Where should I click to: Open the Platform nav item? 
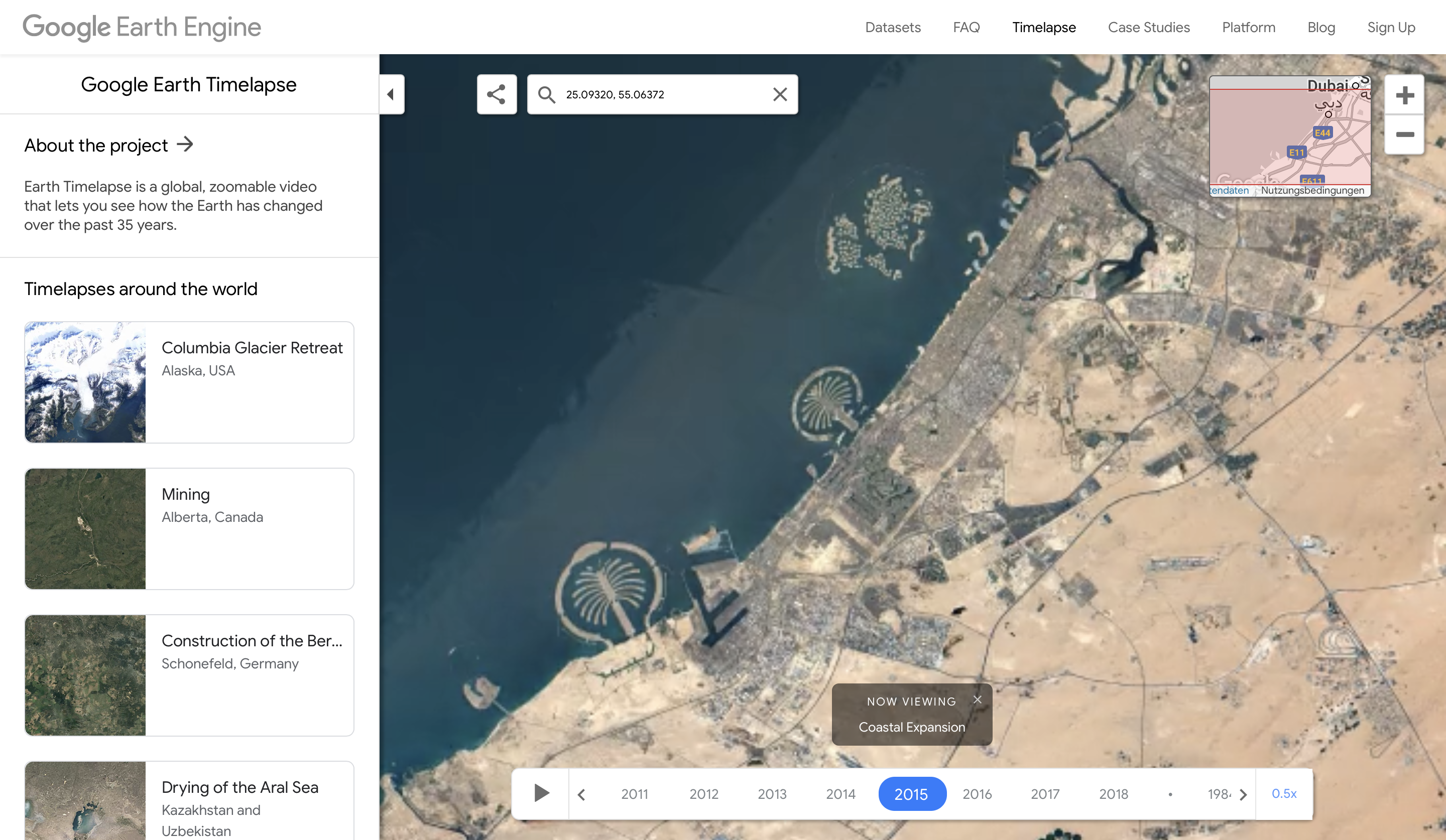point(1249,28)
